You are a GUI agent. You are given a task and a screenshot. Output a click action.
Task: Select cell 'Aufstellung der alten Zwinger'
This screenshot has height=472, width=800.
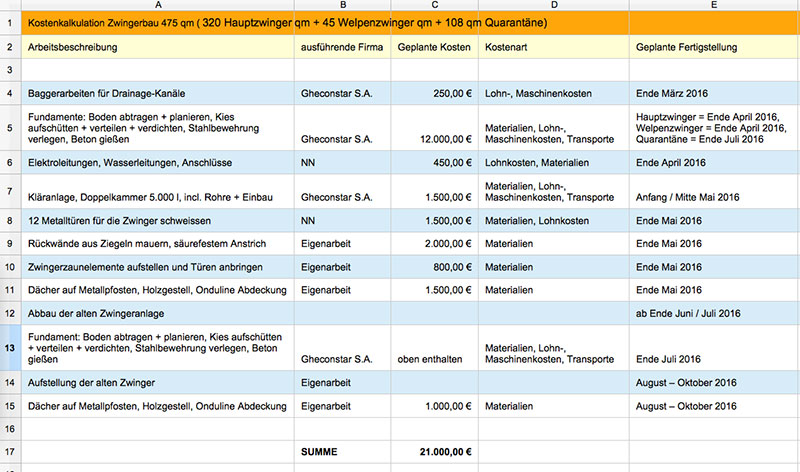[158, 383]
